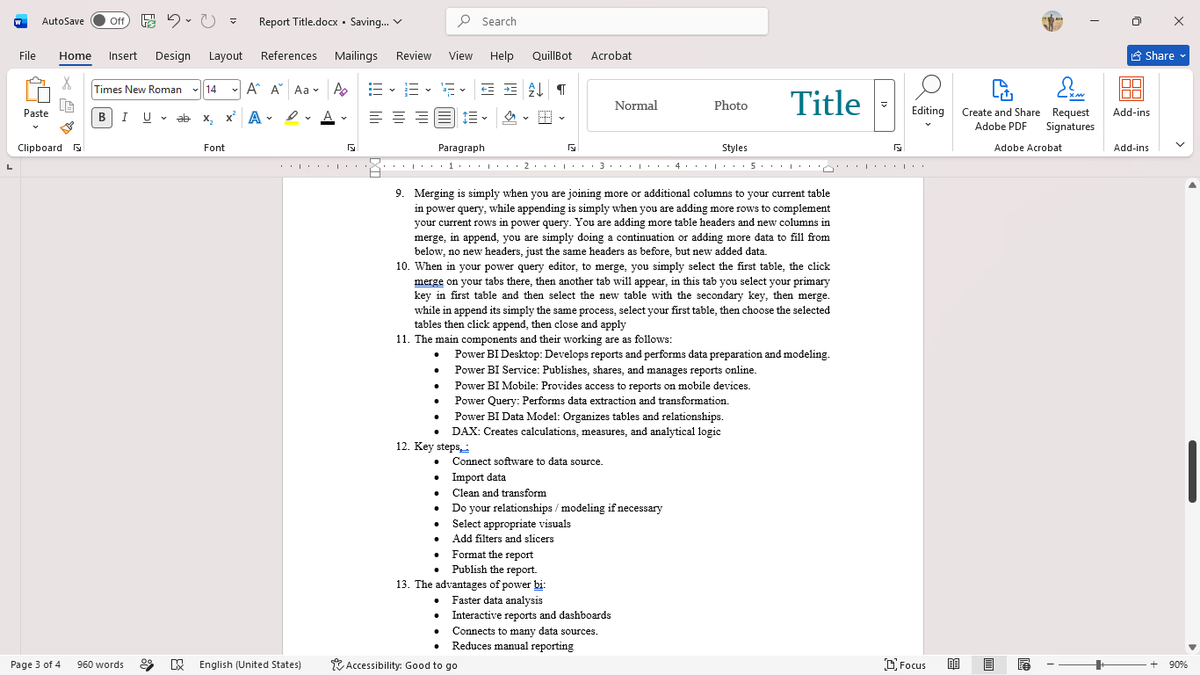Align text right

(x=420, y=118)
